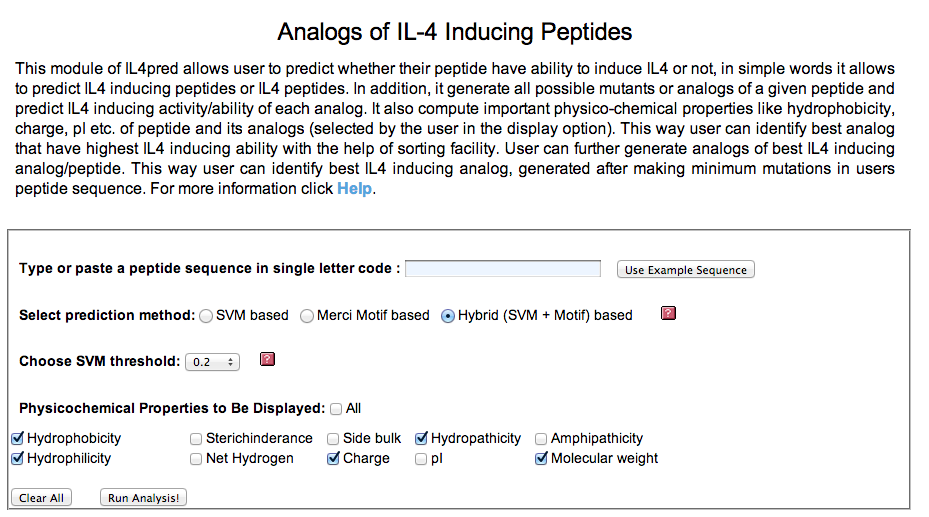Viewport: 929px width, 517px height.
Task: Click Run Analysis! button
Action: [144, 498]
